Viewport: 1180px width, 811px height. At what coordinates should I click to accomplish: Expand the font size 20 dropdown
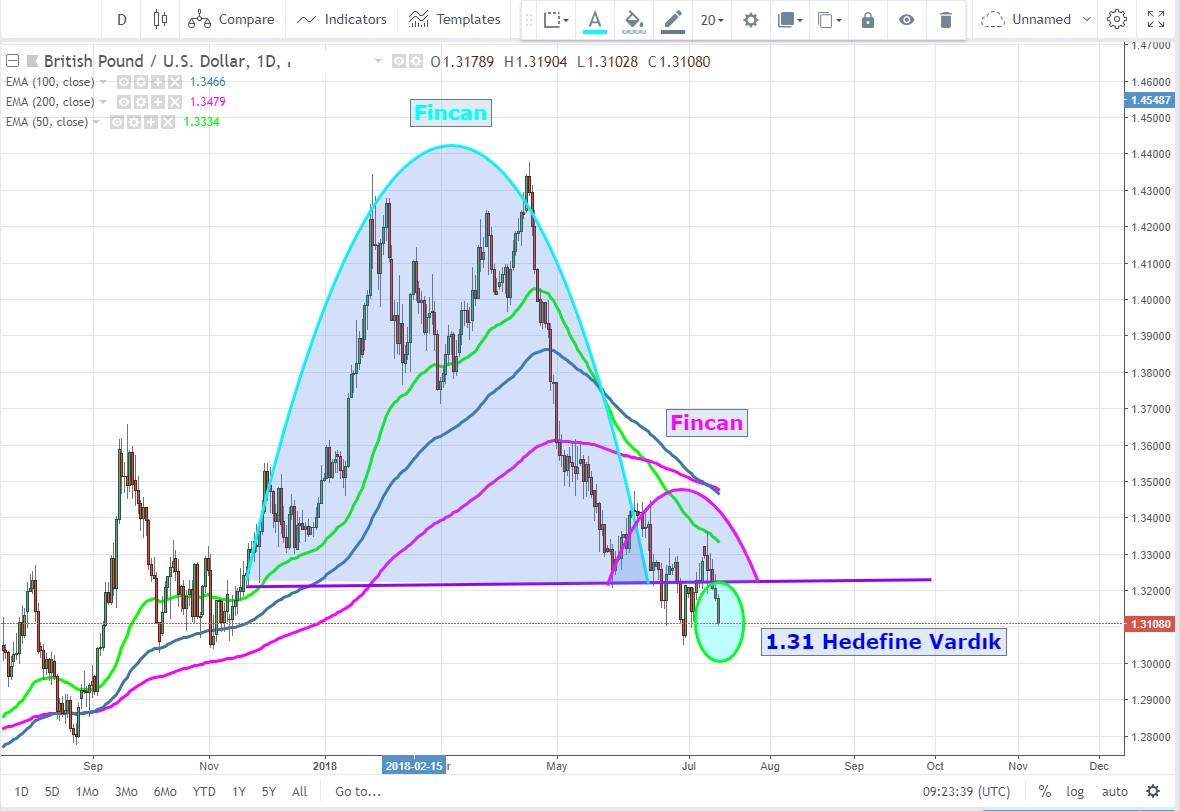click(x=712, y=19)
